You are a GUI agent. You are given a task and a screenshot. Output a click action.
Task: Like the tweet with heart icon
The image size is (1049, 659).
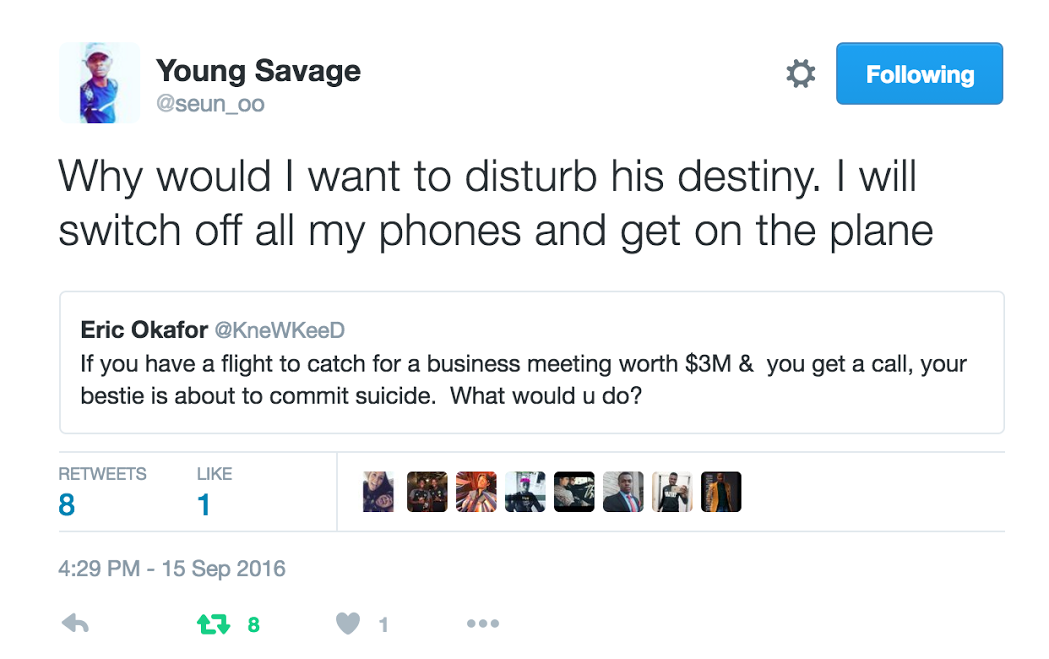coord(347,625)
